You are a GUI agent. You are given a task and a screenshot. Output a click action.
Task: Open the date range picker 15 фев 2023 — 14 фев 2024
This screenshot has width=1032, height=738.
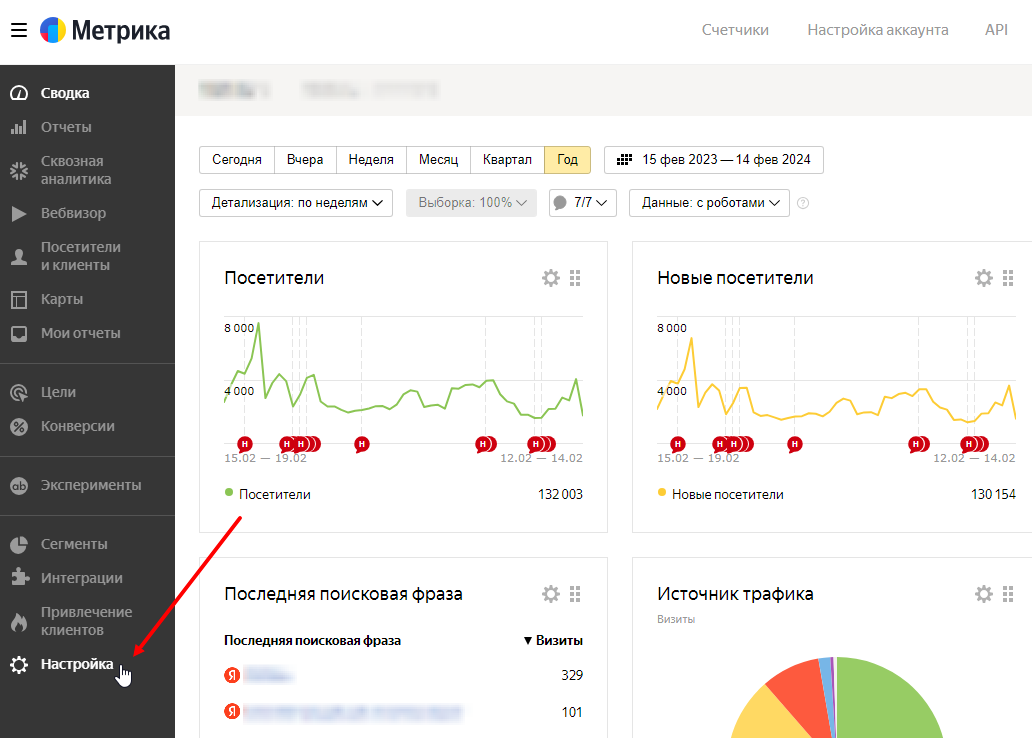713,160
